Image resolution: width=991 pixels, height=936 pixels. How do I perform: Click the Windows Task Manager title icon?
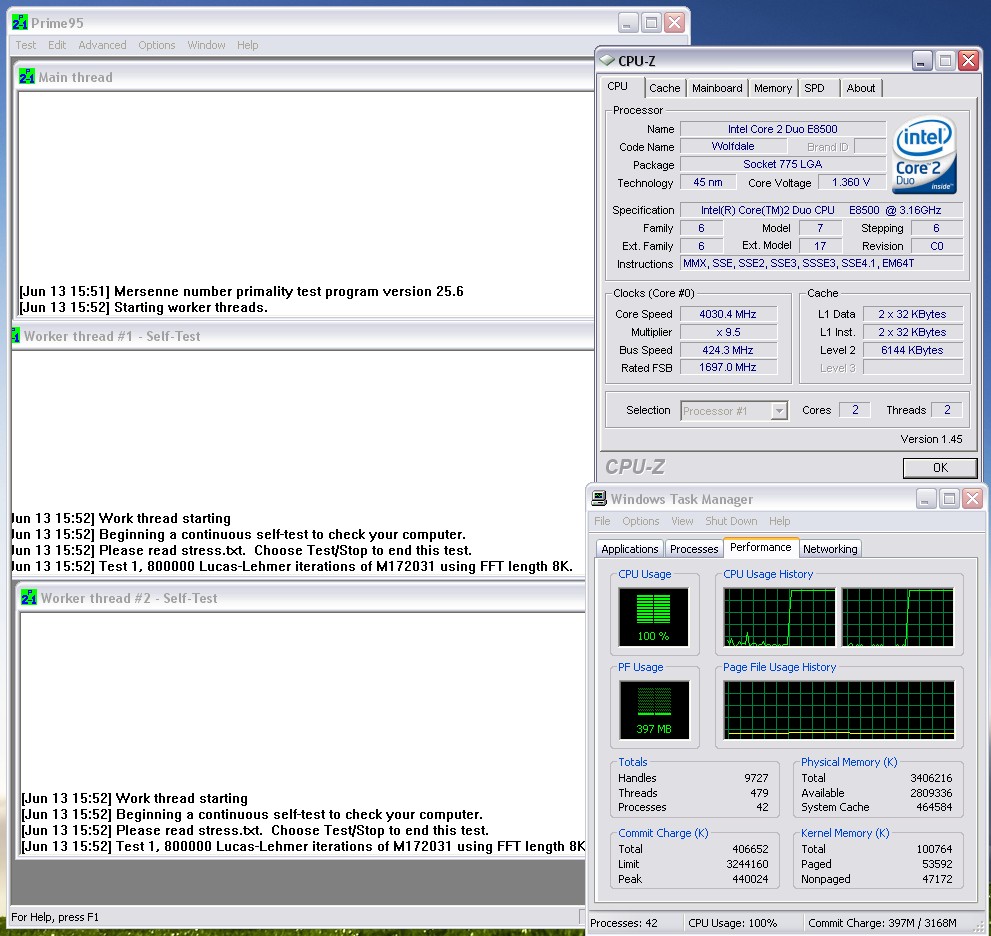pos(599,498)
